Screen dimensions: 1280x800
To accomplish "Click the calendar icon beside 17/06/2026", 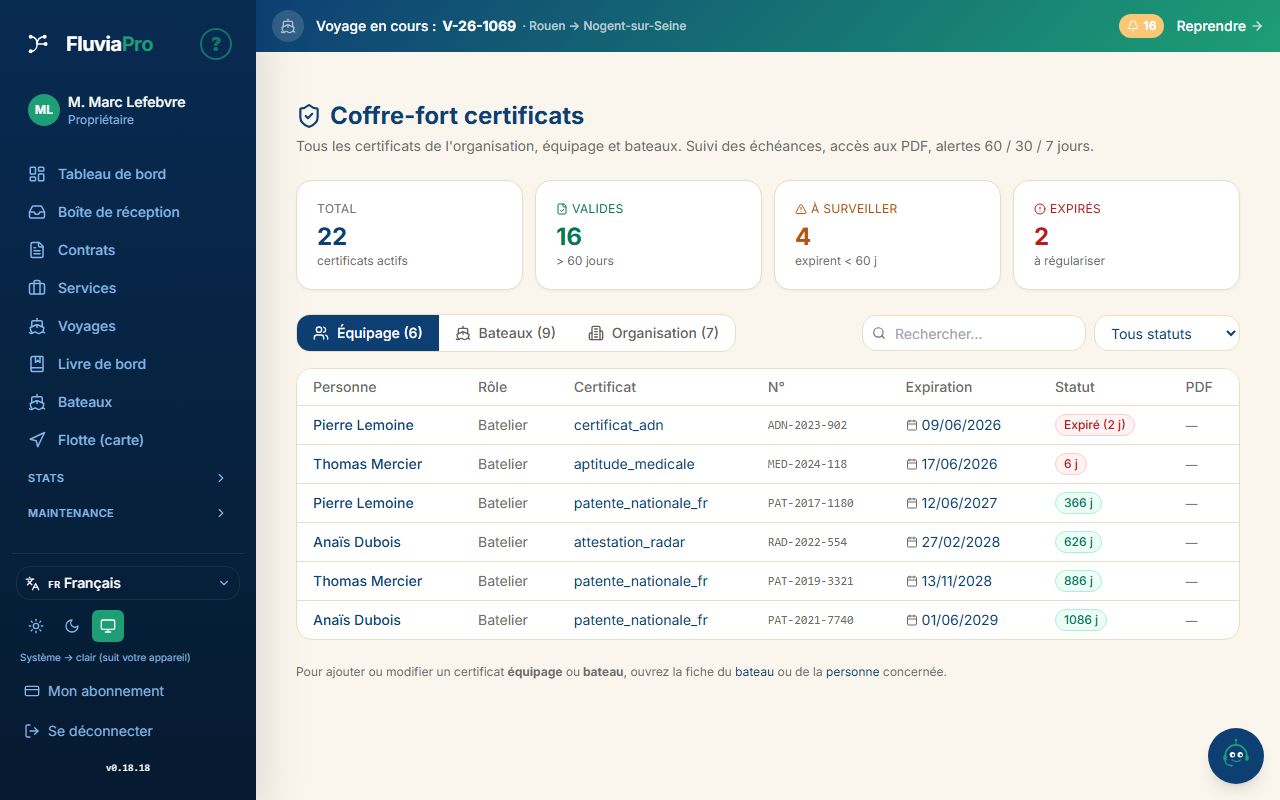I will (x=912, y=464).
